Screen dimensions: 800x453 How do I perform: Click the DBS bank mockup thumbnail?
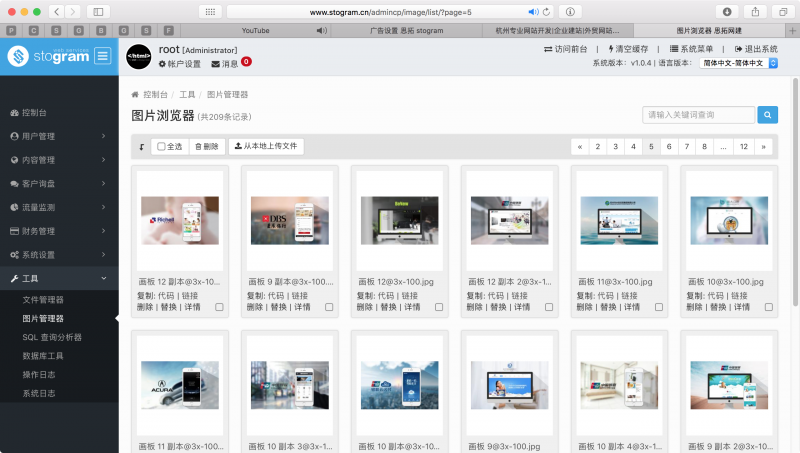(290, 220)
